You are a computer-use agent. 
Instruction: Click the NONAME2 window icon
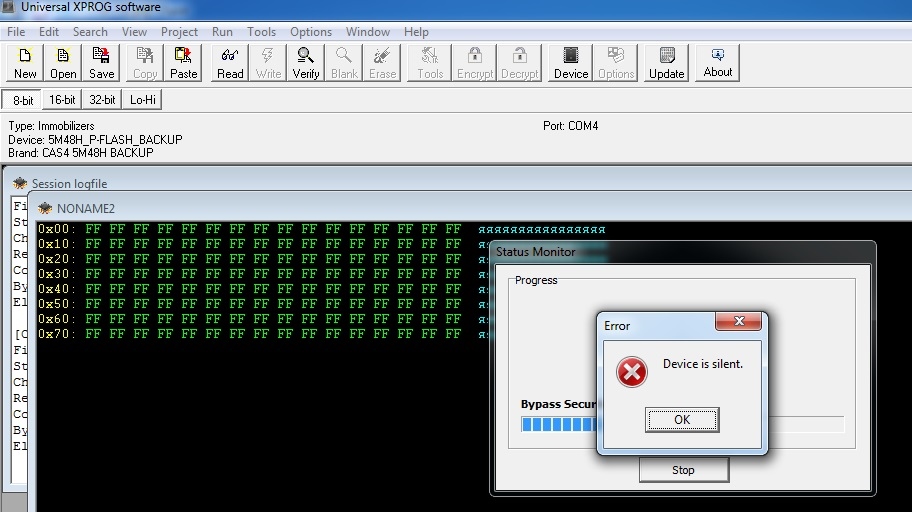pos(45,208)
